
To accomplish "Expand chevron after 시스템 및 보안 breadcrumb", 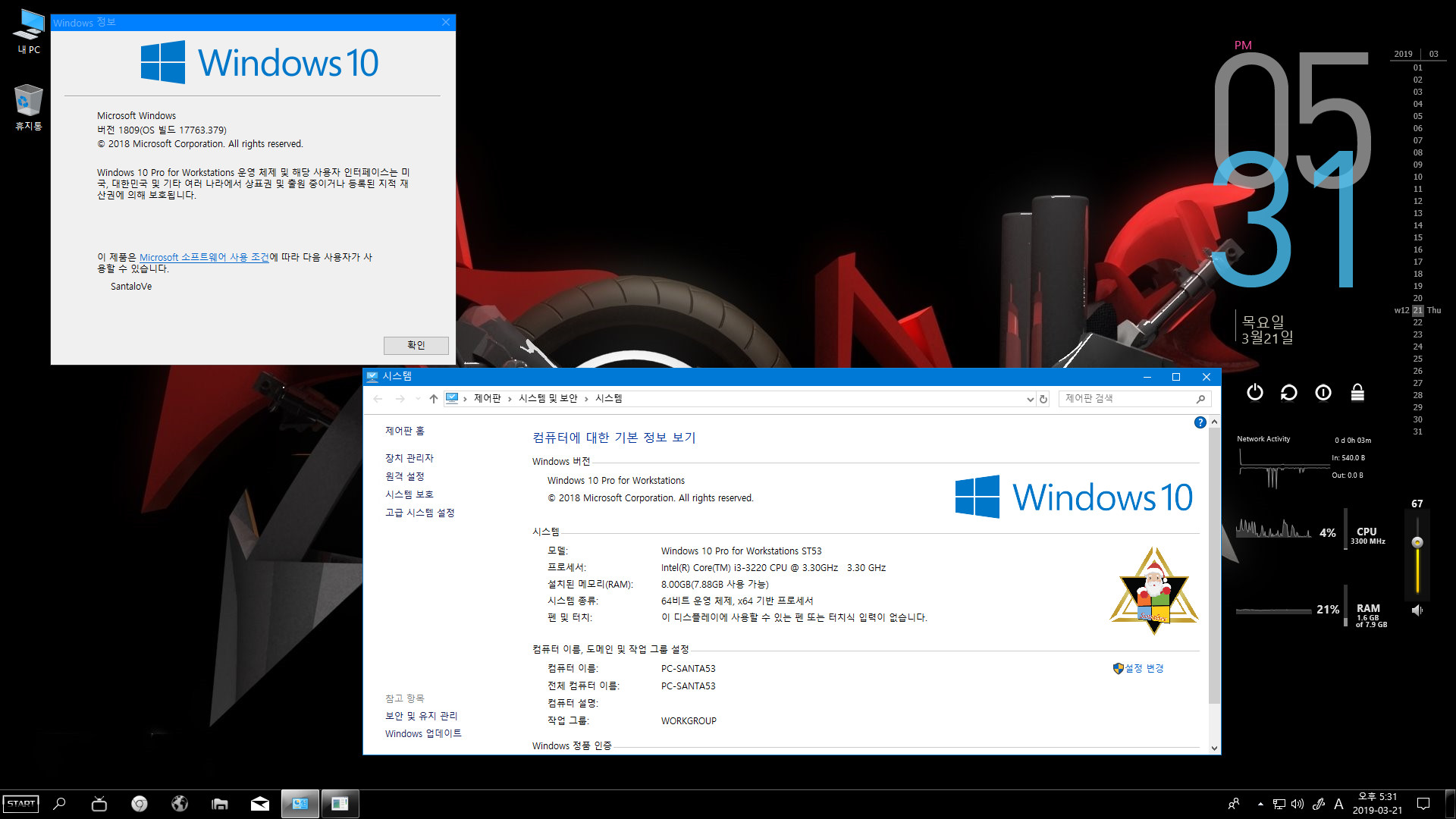I will (x=586, y=399).
